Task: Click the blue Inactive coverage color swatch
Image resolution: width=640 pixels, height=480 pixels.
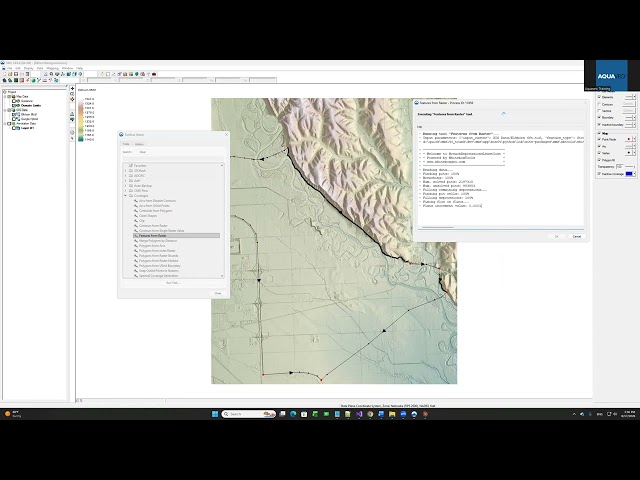Action: (x=629, y=174)
